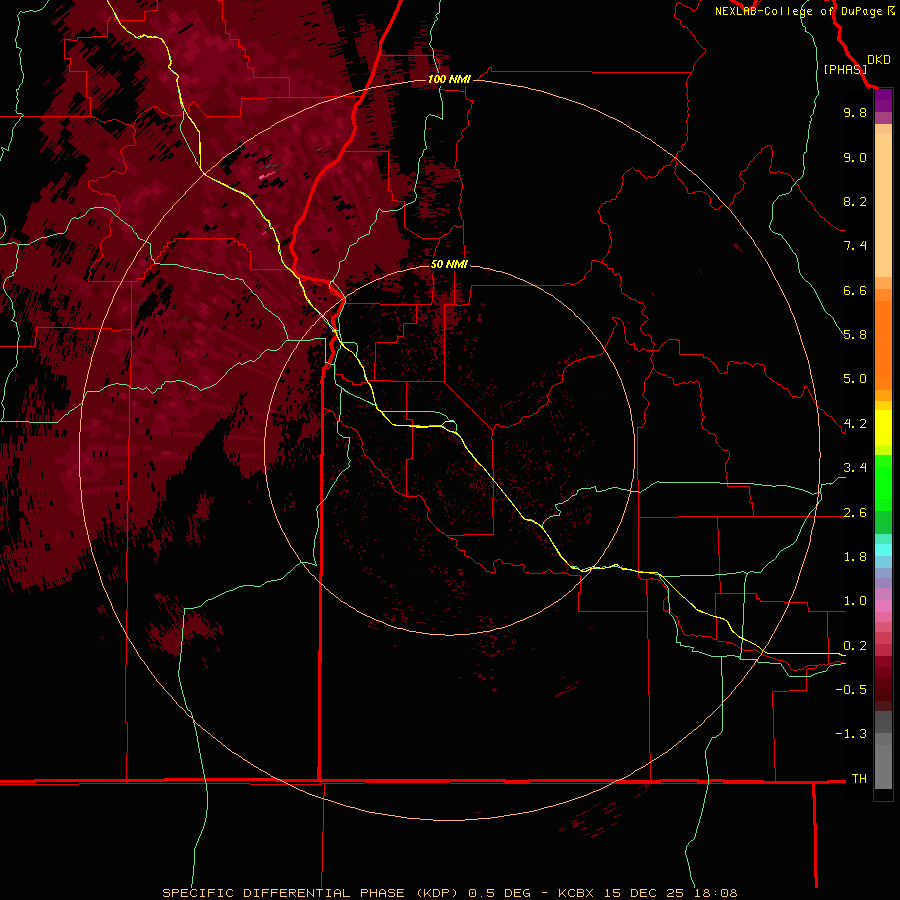The width and height of the screenshot is (900, 900).
Task: Select the 8.2 value on the scale
Action: tap(855, 201)
